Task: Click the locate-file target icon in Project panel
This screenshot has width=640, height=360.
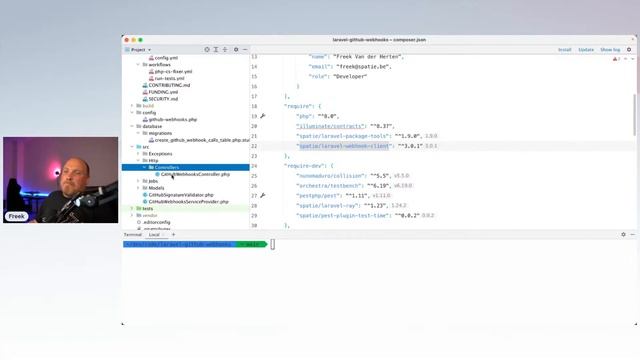Action: coord(207,49)
